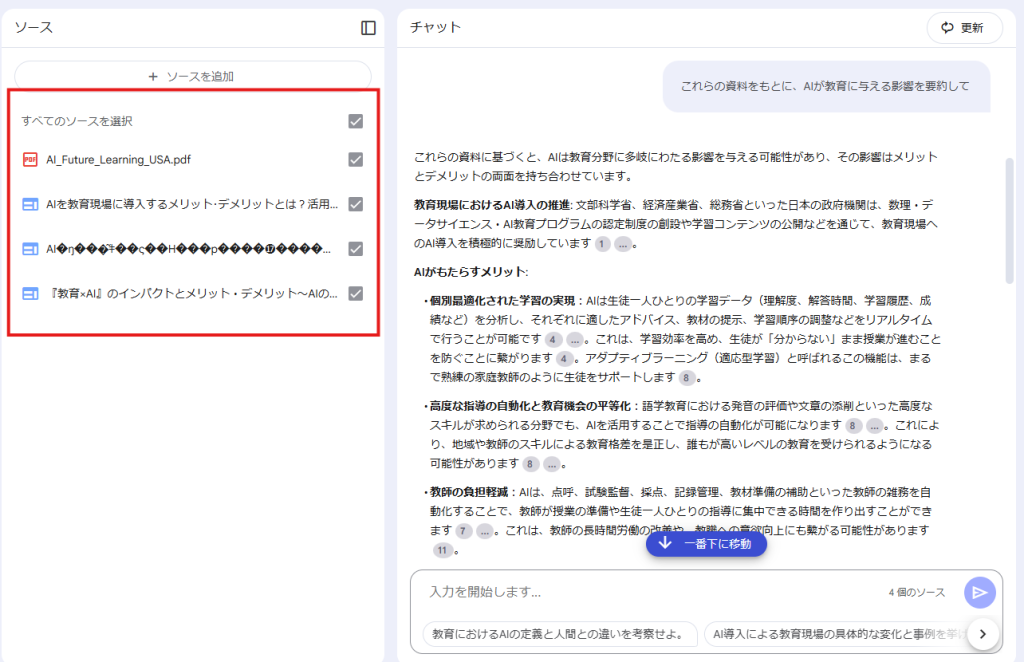Click the PDF icon for AI_Future_Learning_USA.pdf

pos(30,159)
